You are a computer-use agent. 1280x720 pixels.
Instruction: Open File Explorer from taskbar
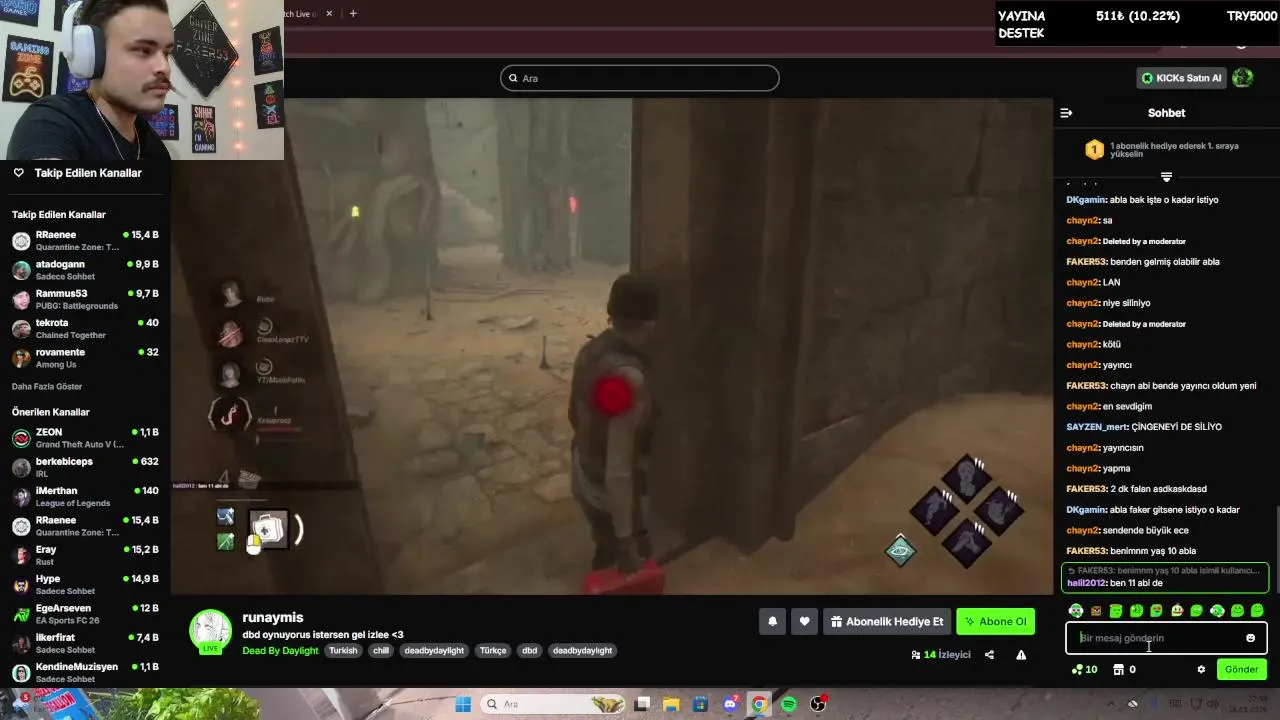coord(671,704)
